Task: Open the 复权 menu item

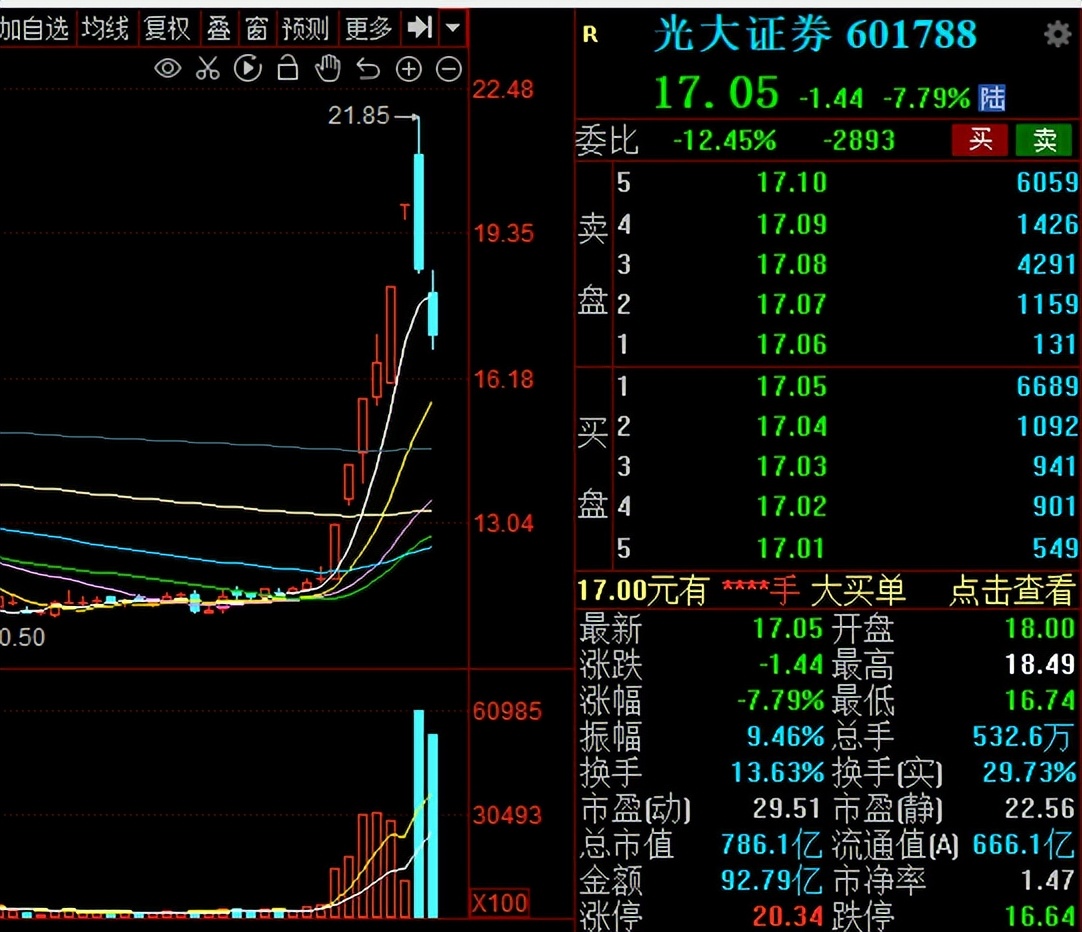Action: coord(167,29)
